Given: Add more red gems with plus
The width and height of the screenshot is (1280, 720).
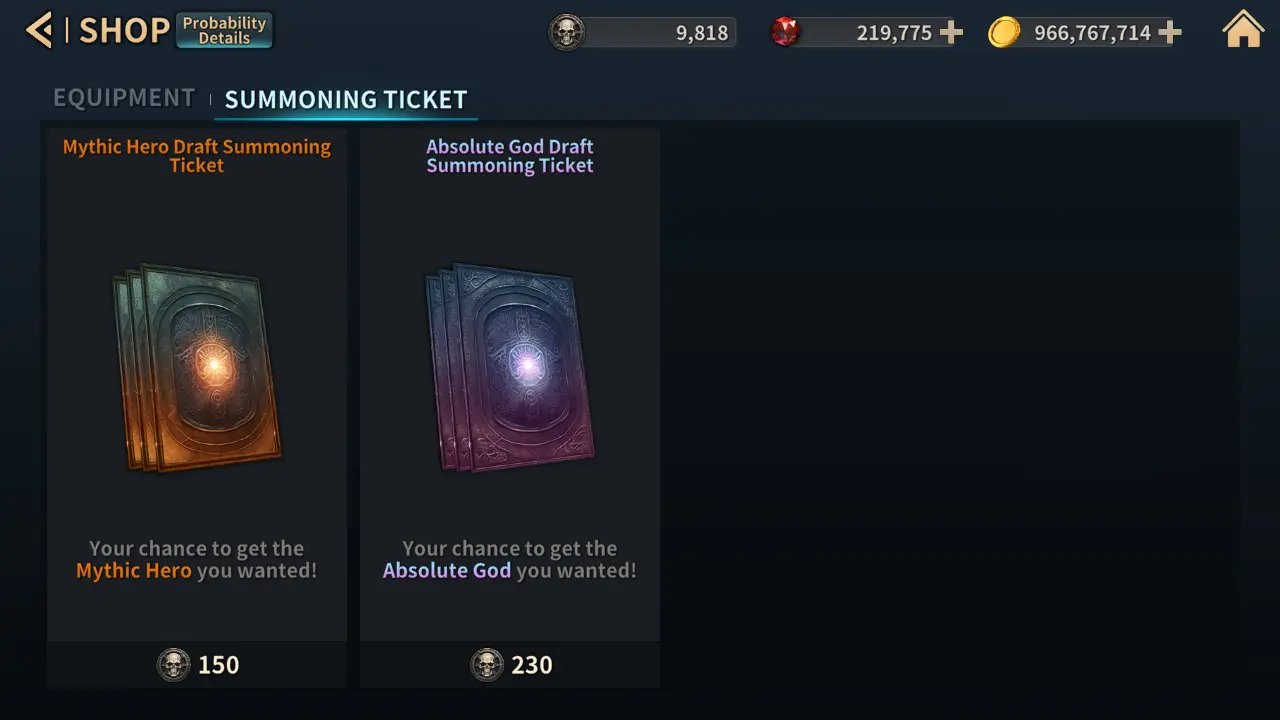Looking at the screenshot, I should pos(951,33).
